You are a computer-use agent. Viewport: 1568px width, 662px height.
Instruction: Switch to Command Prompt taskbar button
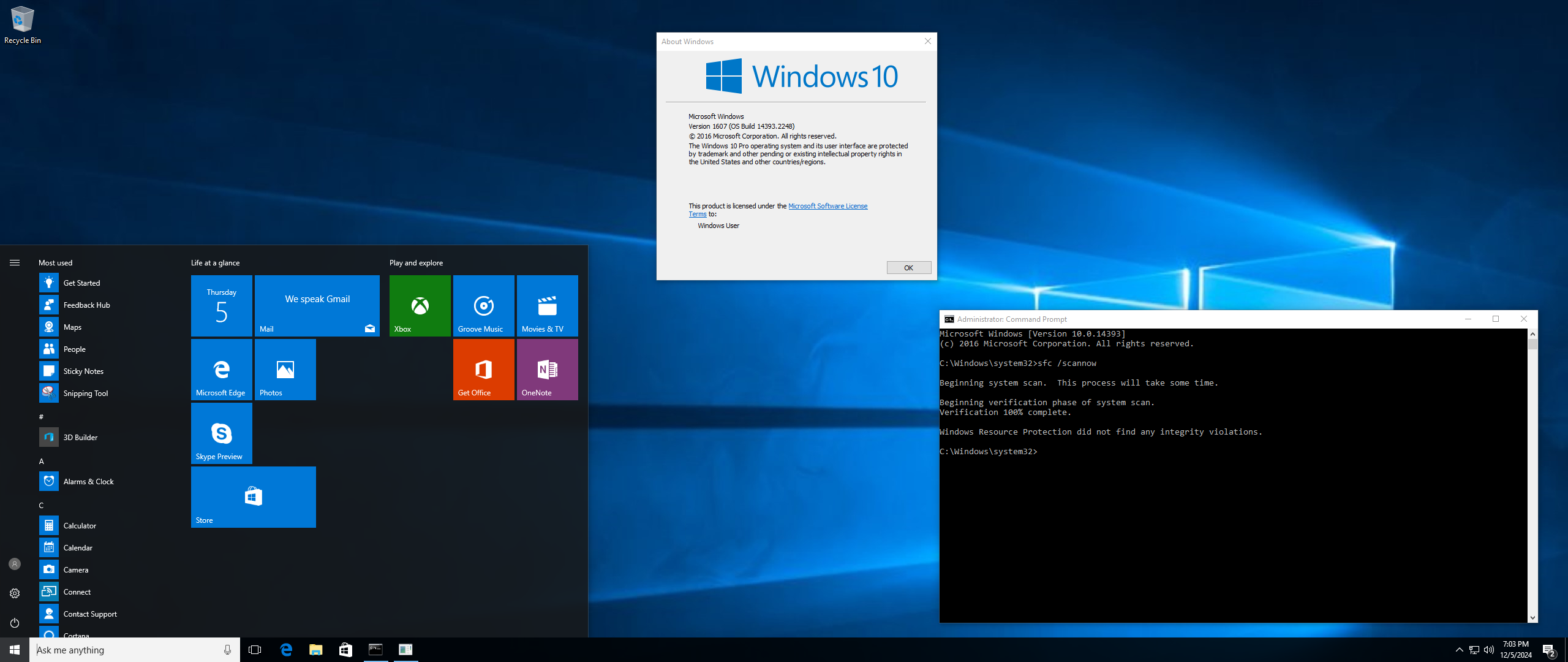tap(375, 650)
